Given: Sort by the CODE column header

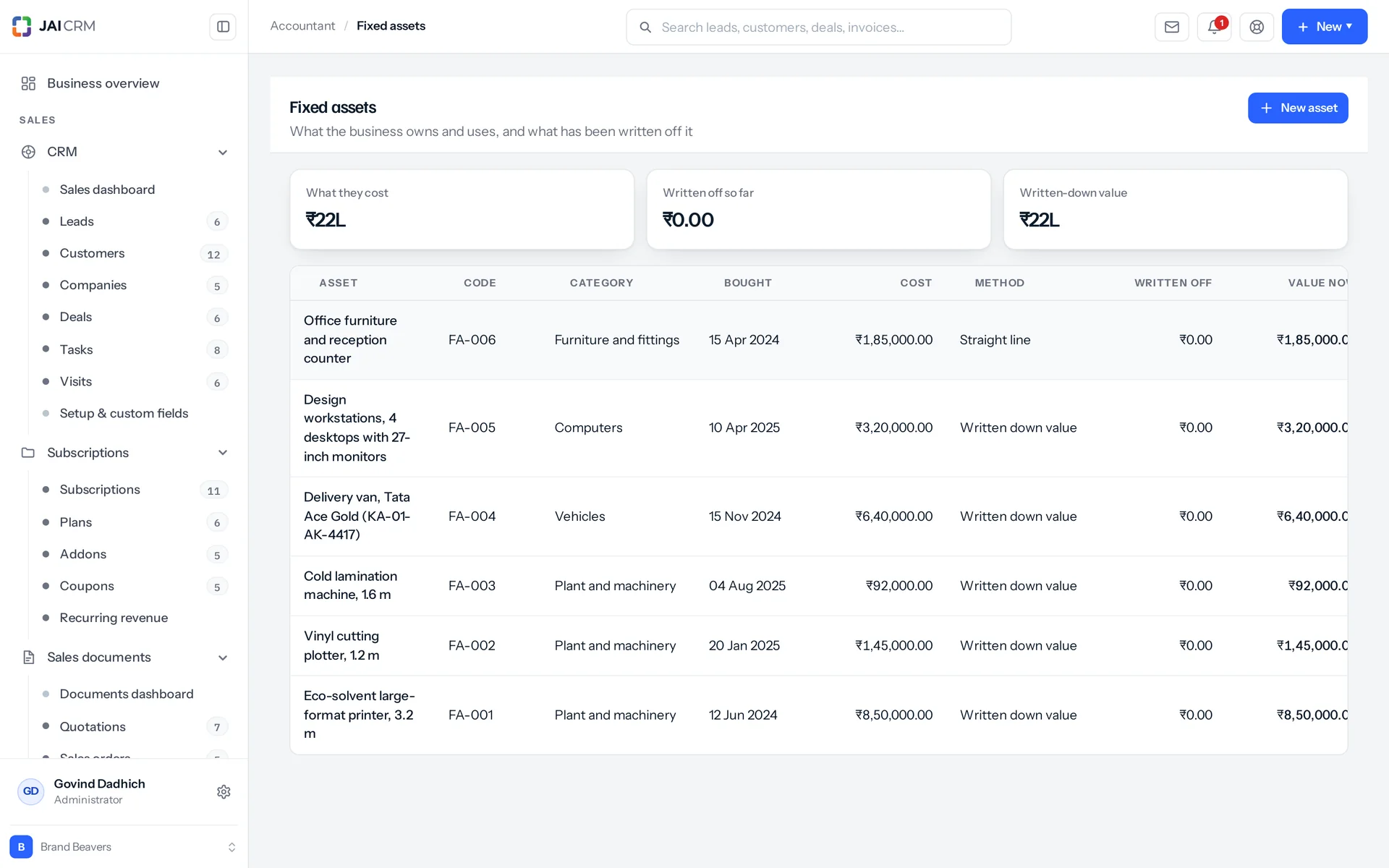Looking at the screenshot, I should click(480, 283).
